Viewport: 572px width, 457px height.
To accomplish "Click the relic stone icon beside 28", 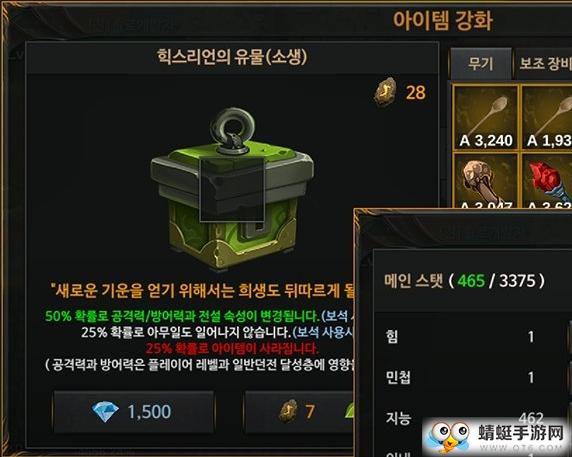I will point(385,92).
